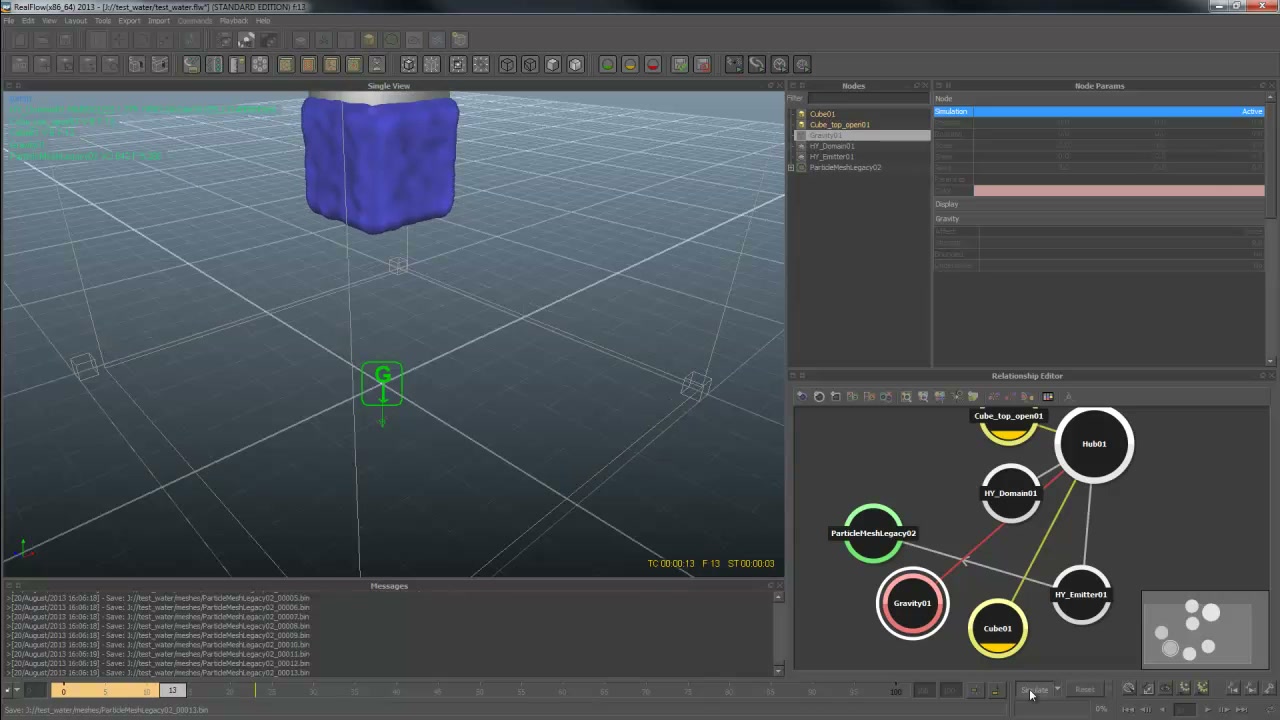This screenshot has height=720, width=1280.
Task: Click the Cube01 node in Relationship Editor
Action: click(x=997, y=629)
